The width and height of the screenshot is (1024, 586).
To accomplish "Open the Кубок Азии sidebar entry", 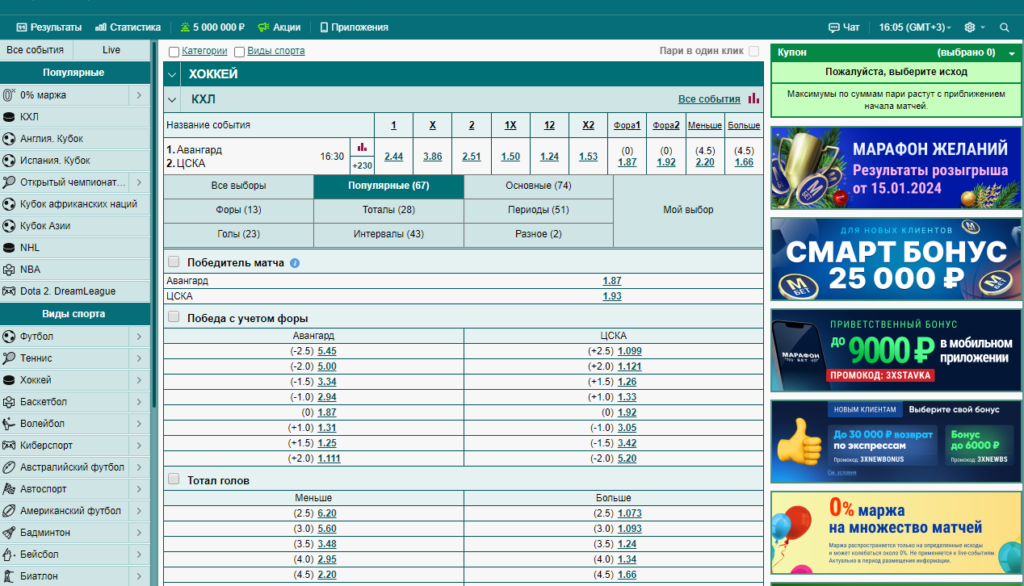I will pyautogui.click(x=75, y=226).
